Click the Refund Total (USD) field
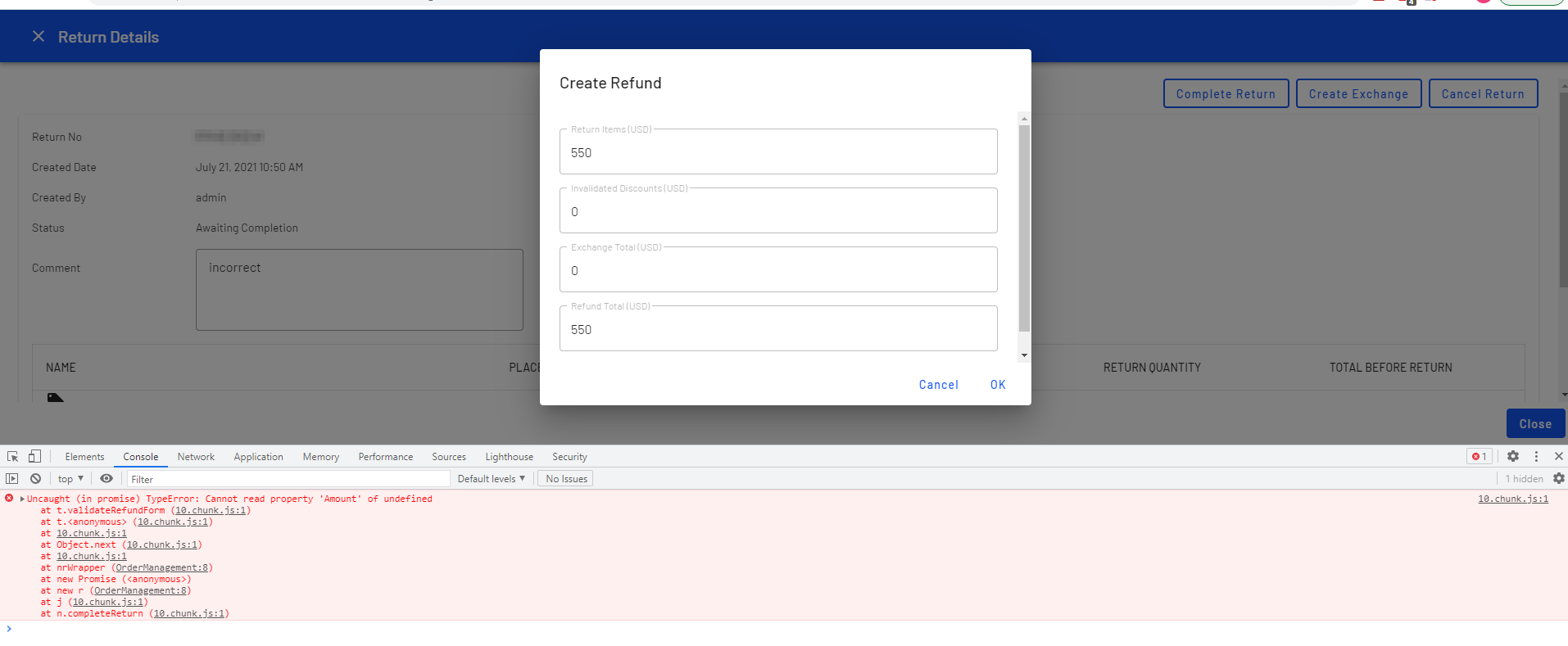This screenshot has height=646, width=1568. [777, 329]
